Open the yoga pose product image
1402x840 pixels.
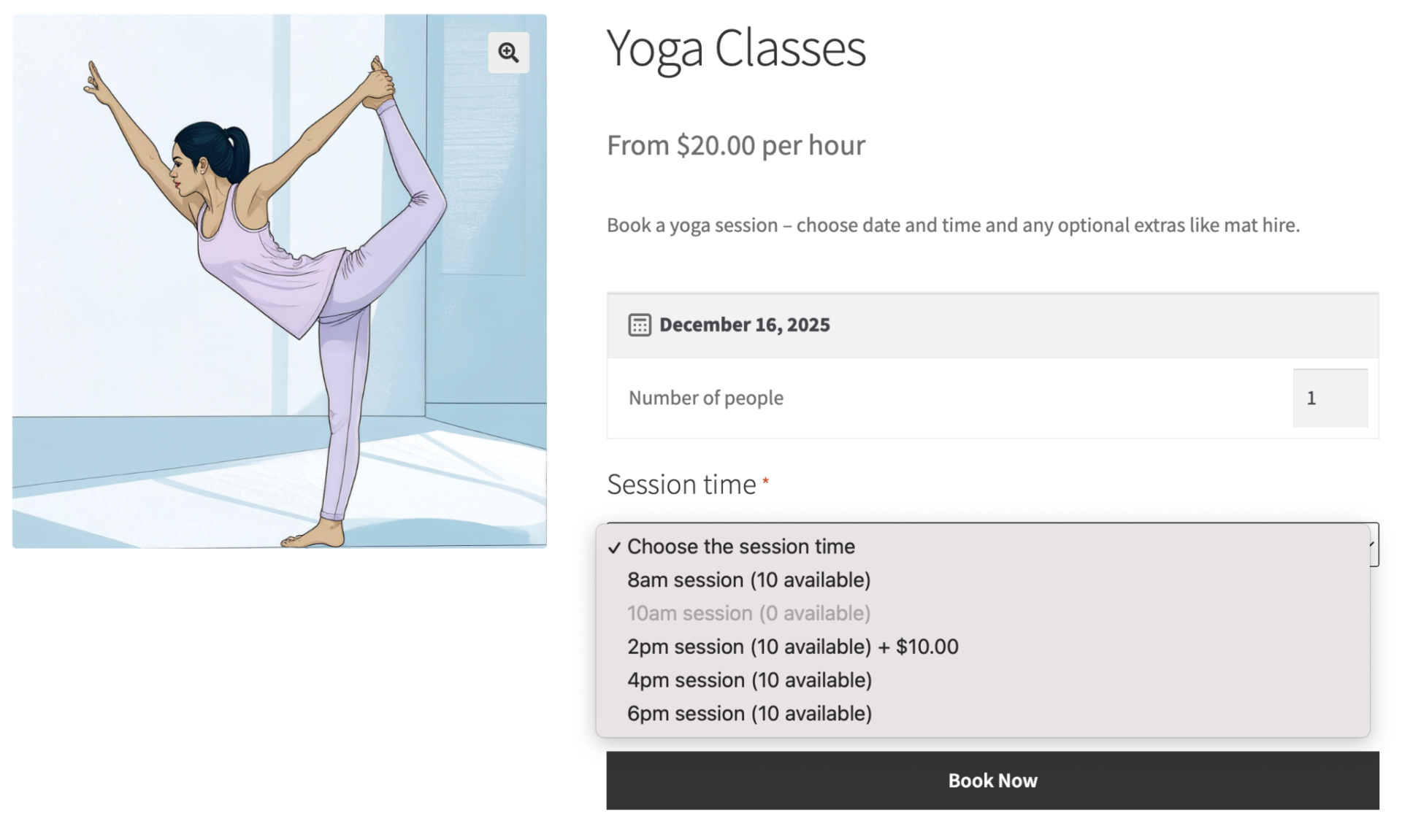tap(279, 281)
